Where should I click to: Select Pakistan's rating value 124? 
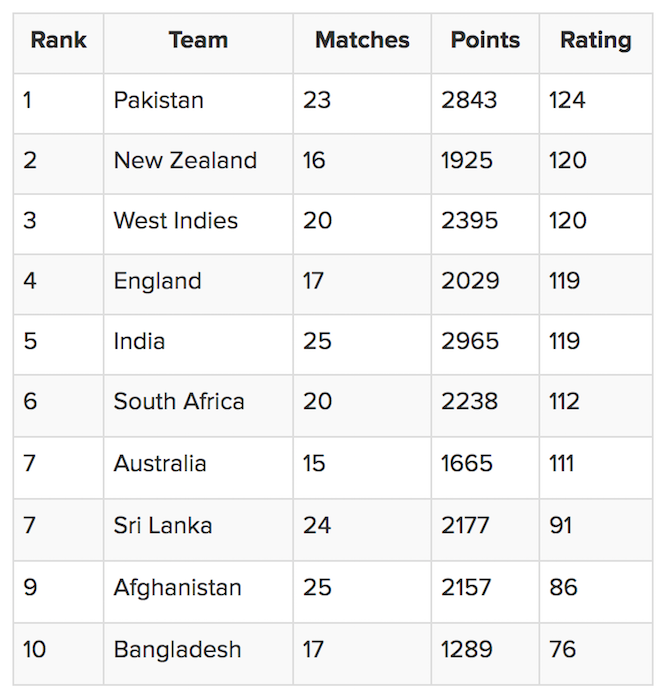[x=567, y=101]
